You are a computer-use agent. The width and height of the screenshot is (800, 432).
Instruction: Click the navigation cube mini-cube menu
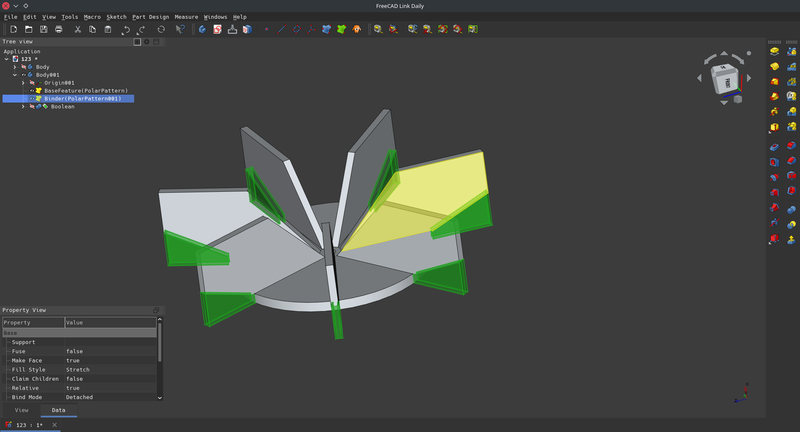pyautogui.click(x=738, y=99)
